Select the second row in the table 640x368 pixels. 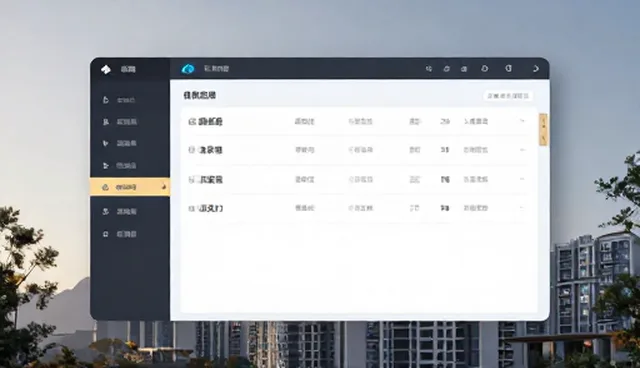[x=358, y=150]
